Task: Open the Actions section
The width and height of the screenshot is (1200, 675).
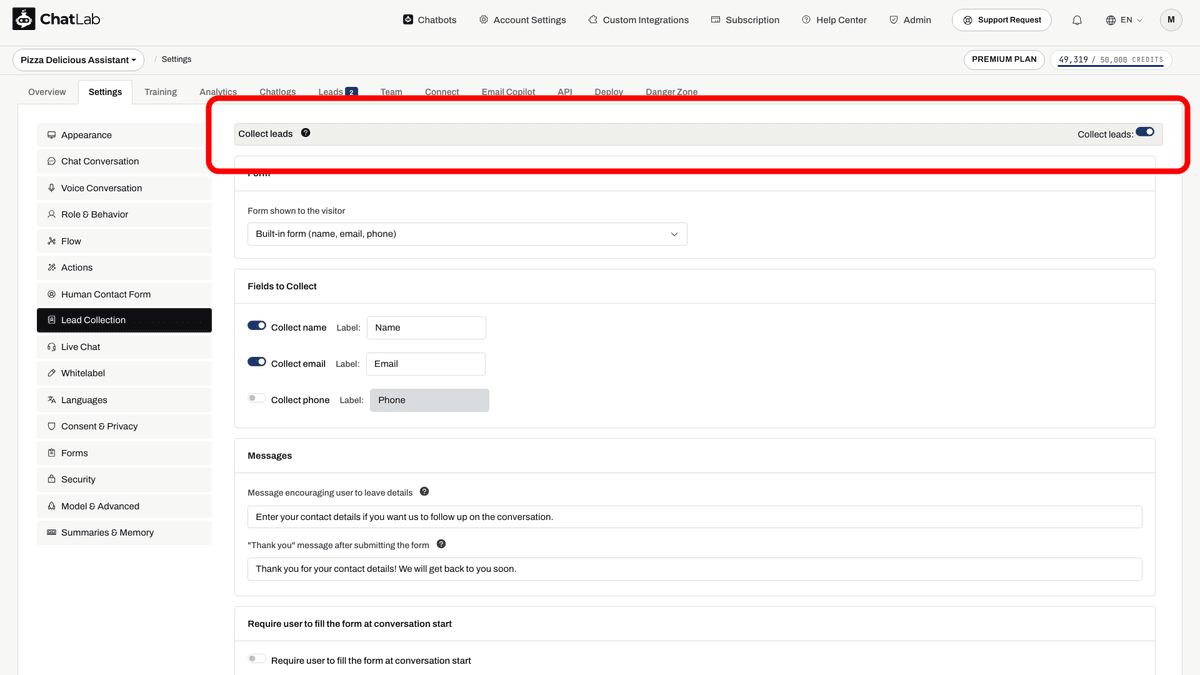Action: coord(124,267)
